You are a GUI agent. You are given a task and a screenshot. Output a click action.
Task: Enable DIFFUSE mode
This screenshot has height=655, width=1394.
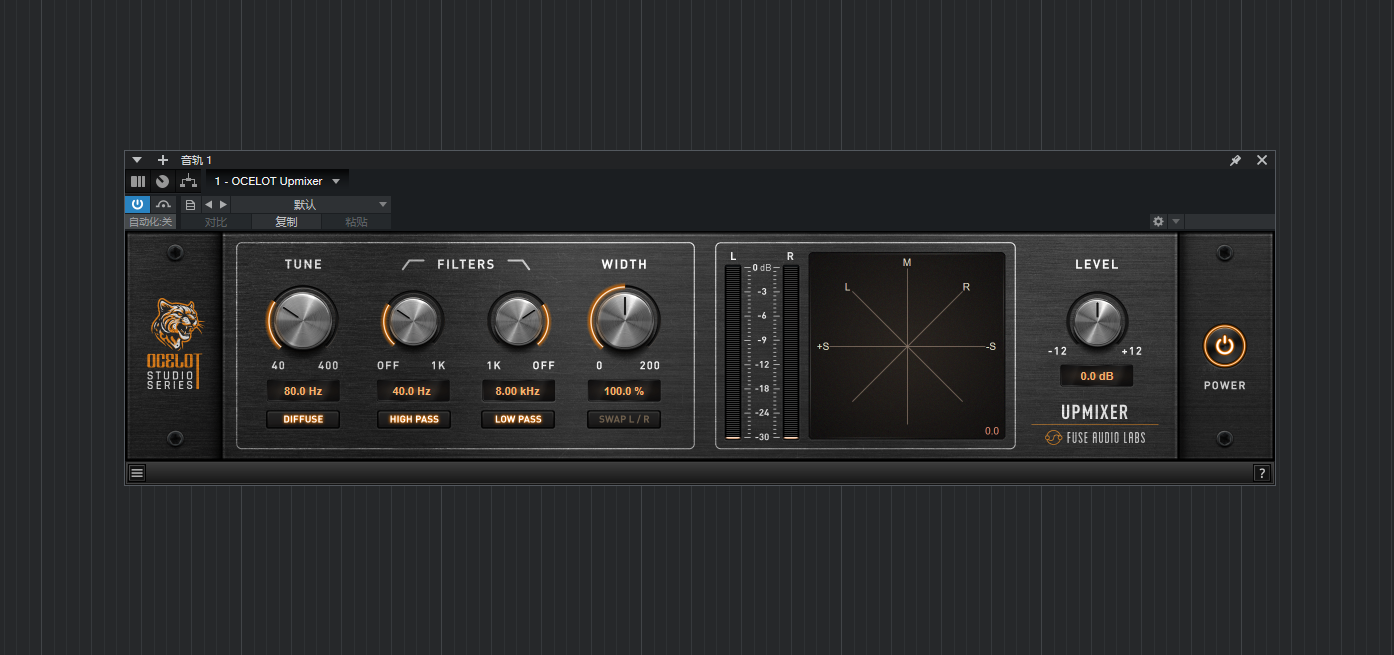303,419
